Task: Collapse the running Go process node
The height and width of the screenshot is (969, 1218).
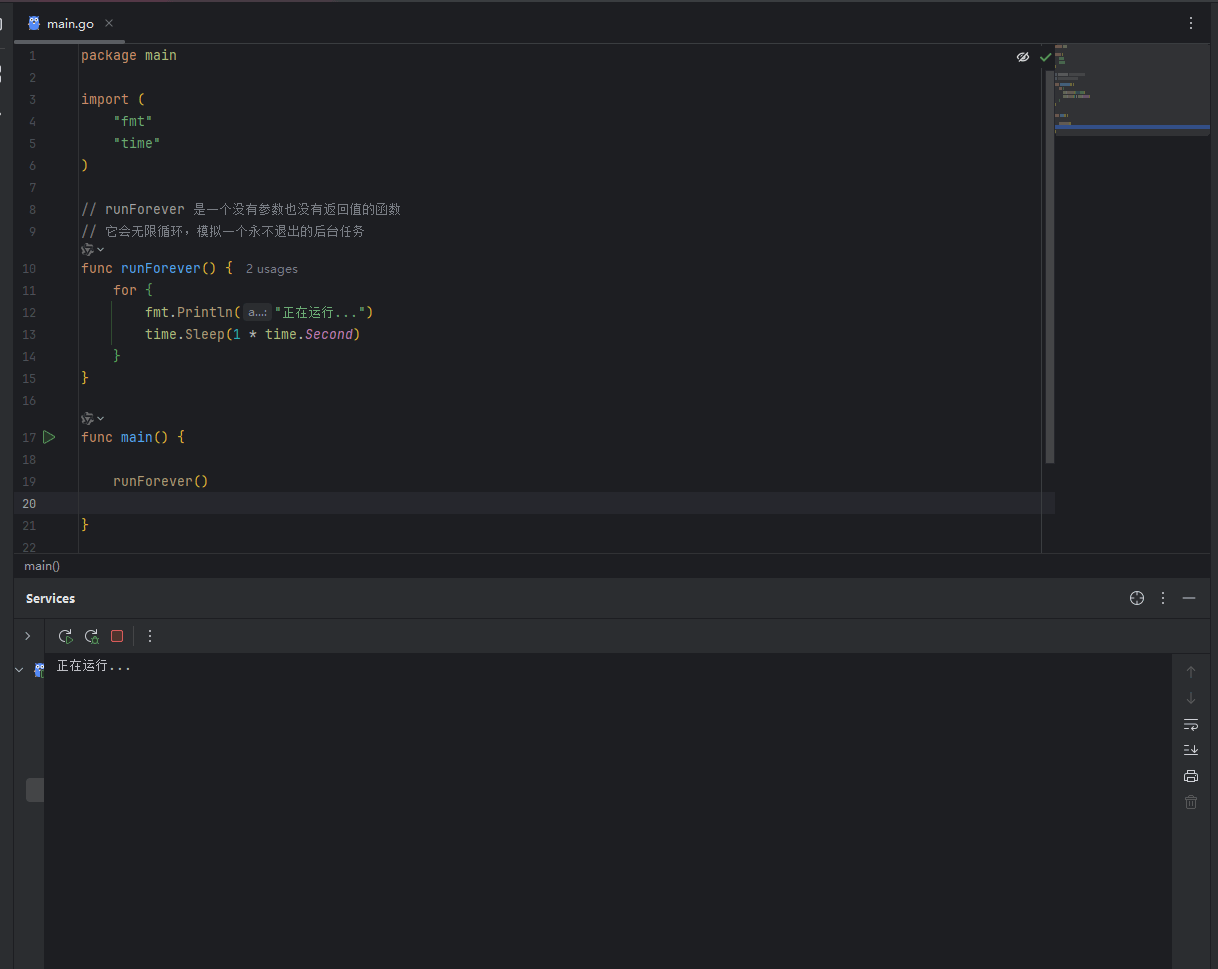Action: (18, 669)
